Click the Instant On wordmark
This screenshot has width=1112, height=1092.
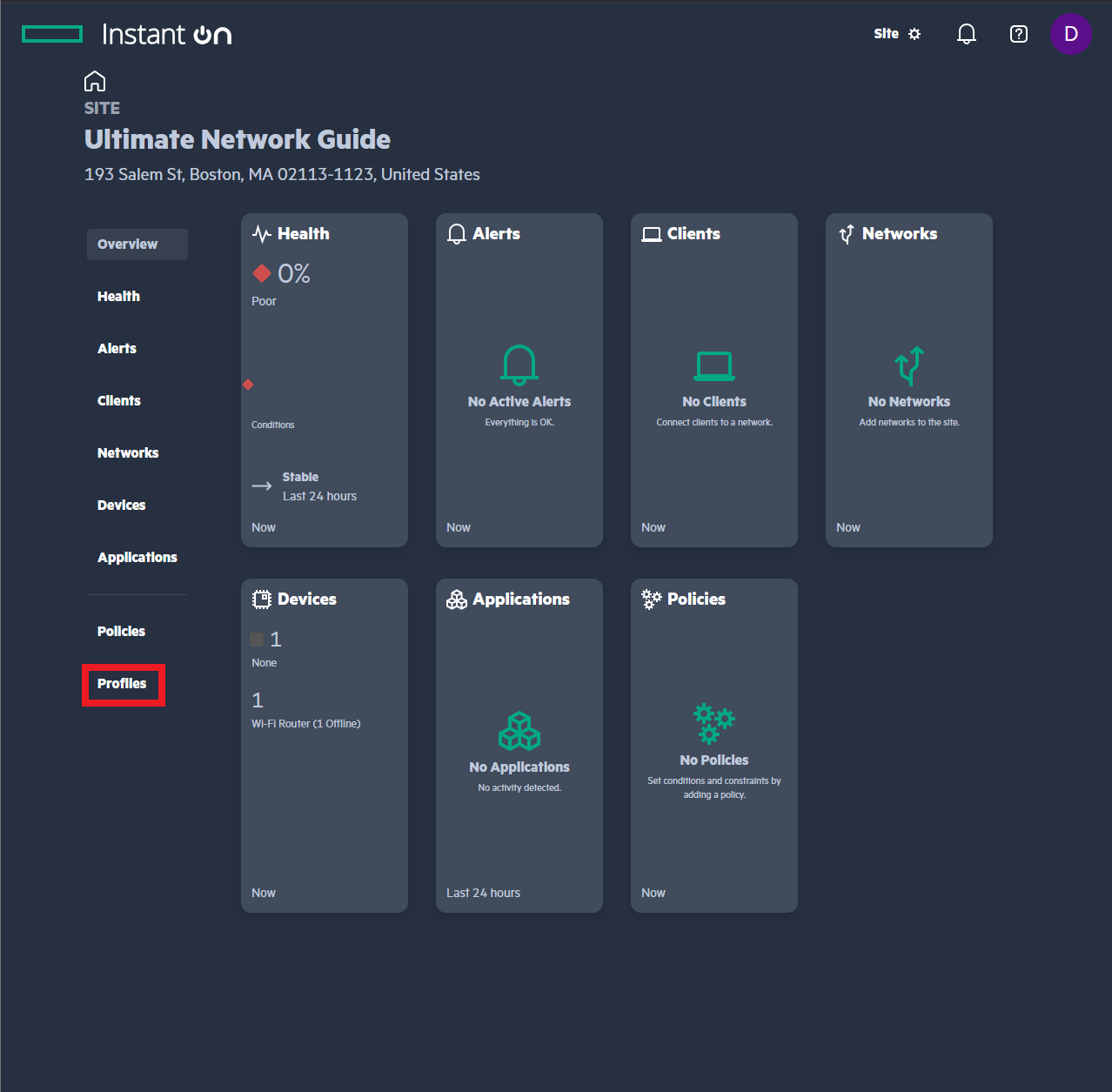(x=167, y=34)
